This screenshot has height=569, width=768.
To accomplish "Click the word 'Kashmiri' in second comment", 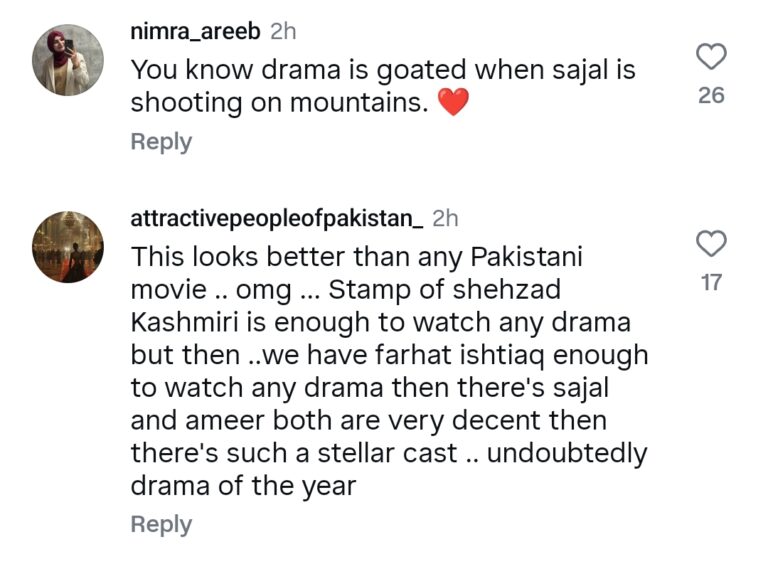I will pyautogui.click(x=188, y=322).
